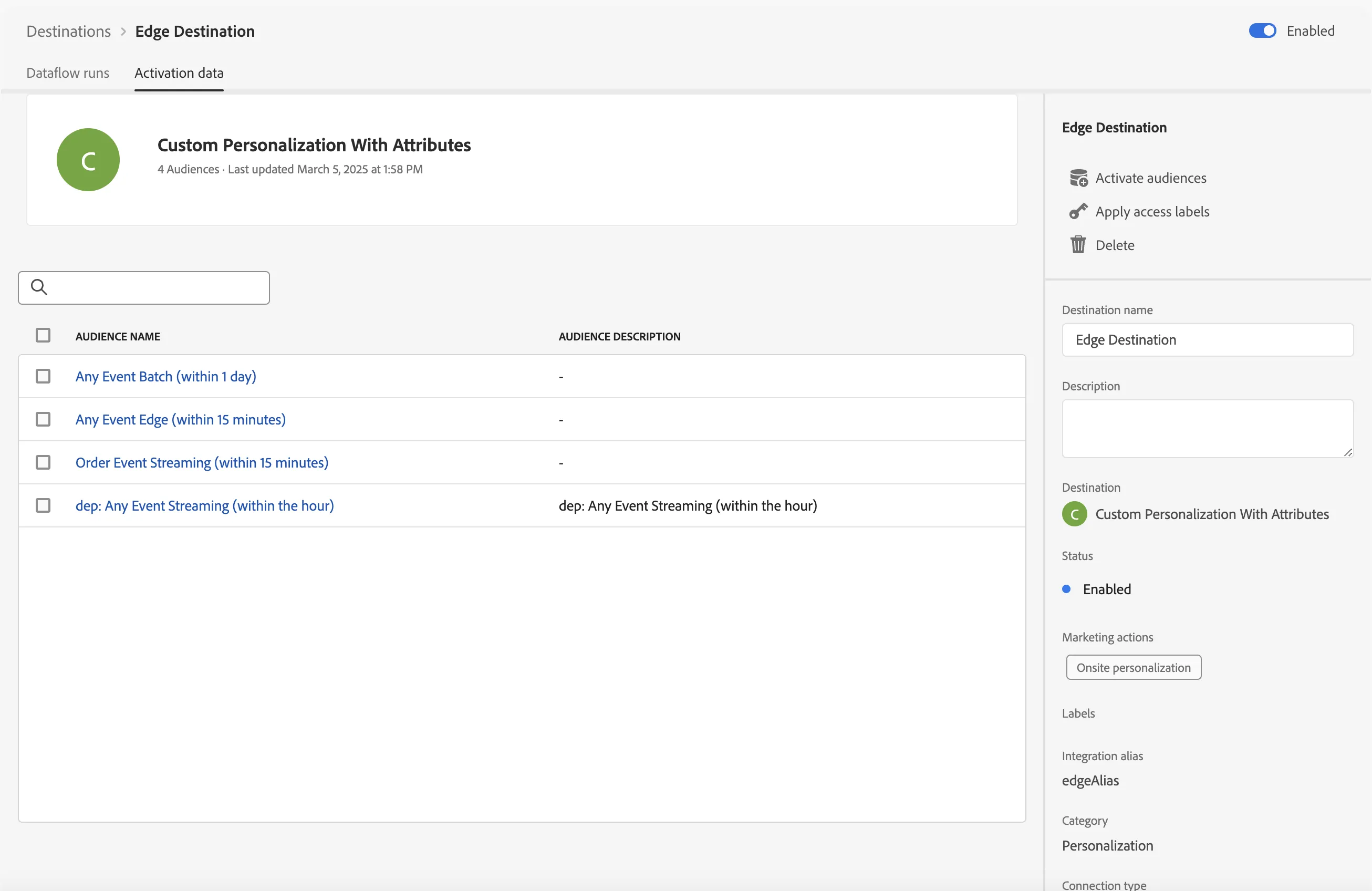The width and height of the screenshot is (1372, 891).
Task: Click Activate audiences action
Action: click(x=1151, y=178)
